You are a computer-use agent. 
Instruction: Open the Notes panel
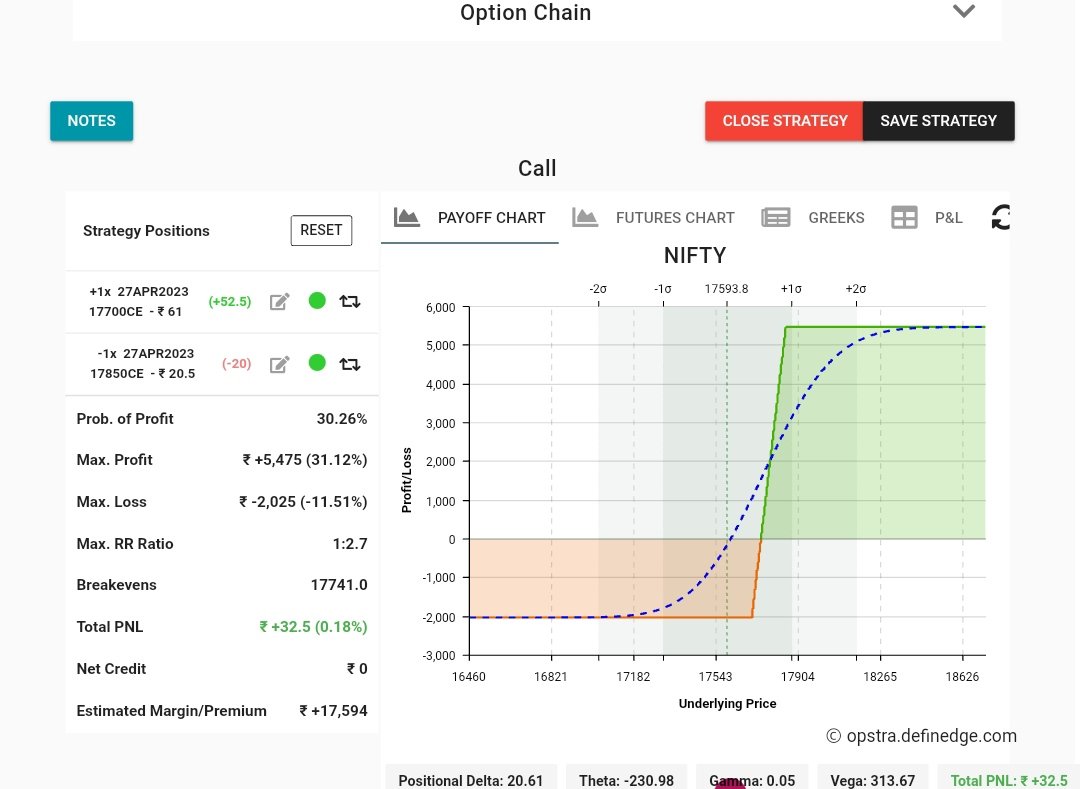92,121
